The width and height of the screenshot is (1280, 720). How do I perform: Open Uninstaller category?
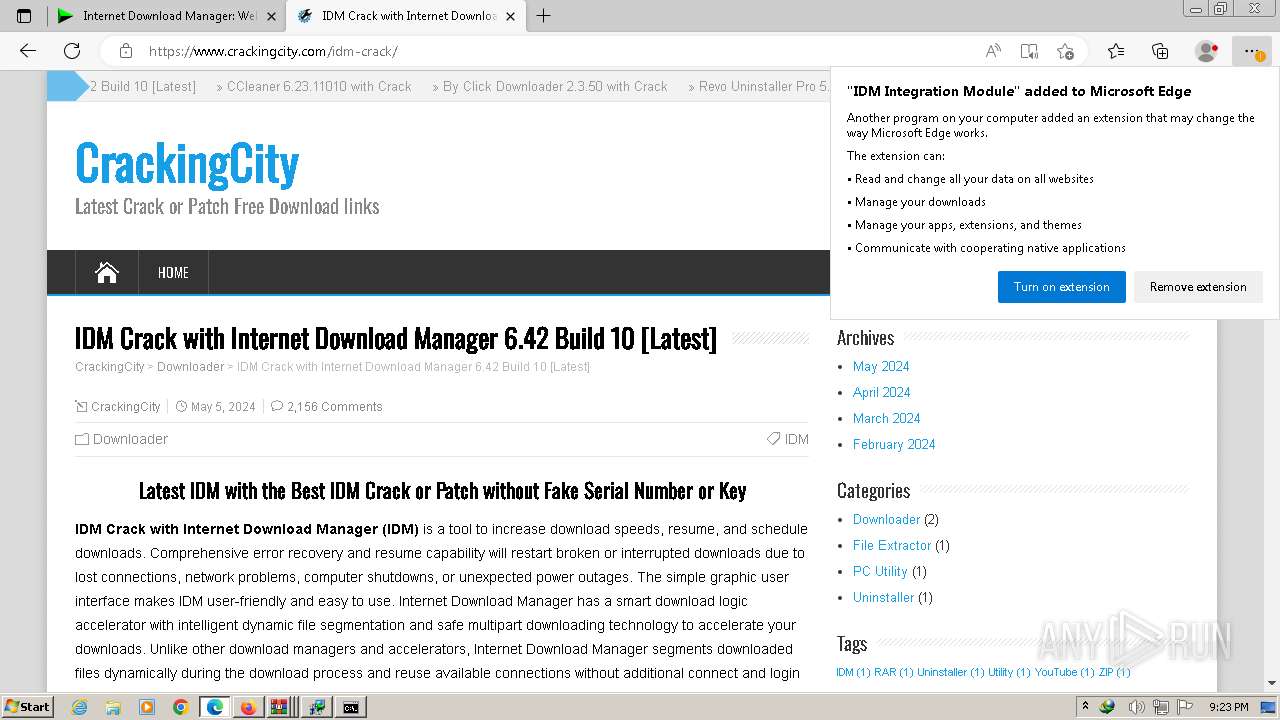[x=883, y=597]
